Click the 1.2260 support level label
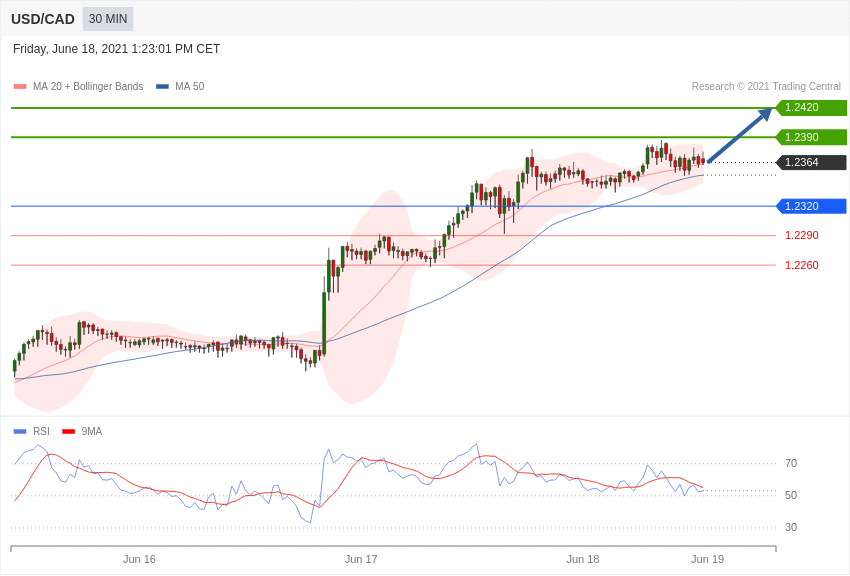The image size is (850, 576). (x=802, y=265)
